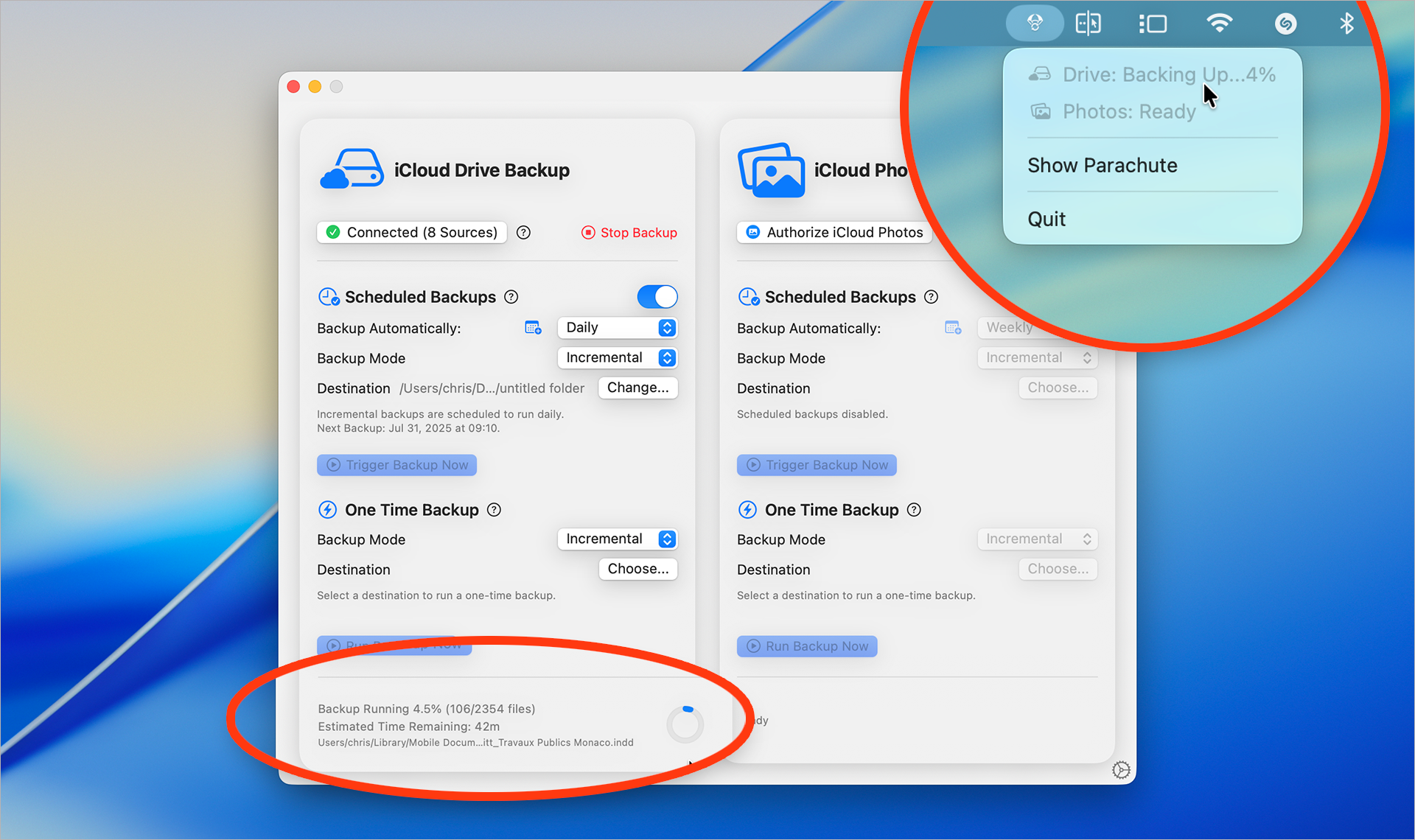Select Drive: Backing Up status menu item
Screen dimensions: 1415x840
pos(1153,74)
